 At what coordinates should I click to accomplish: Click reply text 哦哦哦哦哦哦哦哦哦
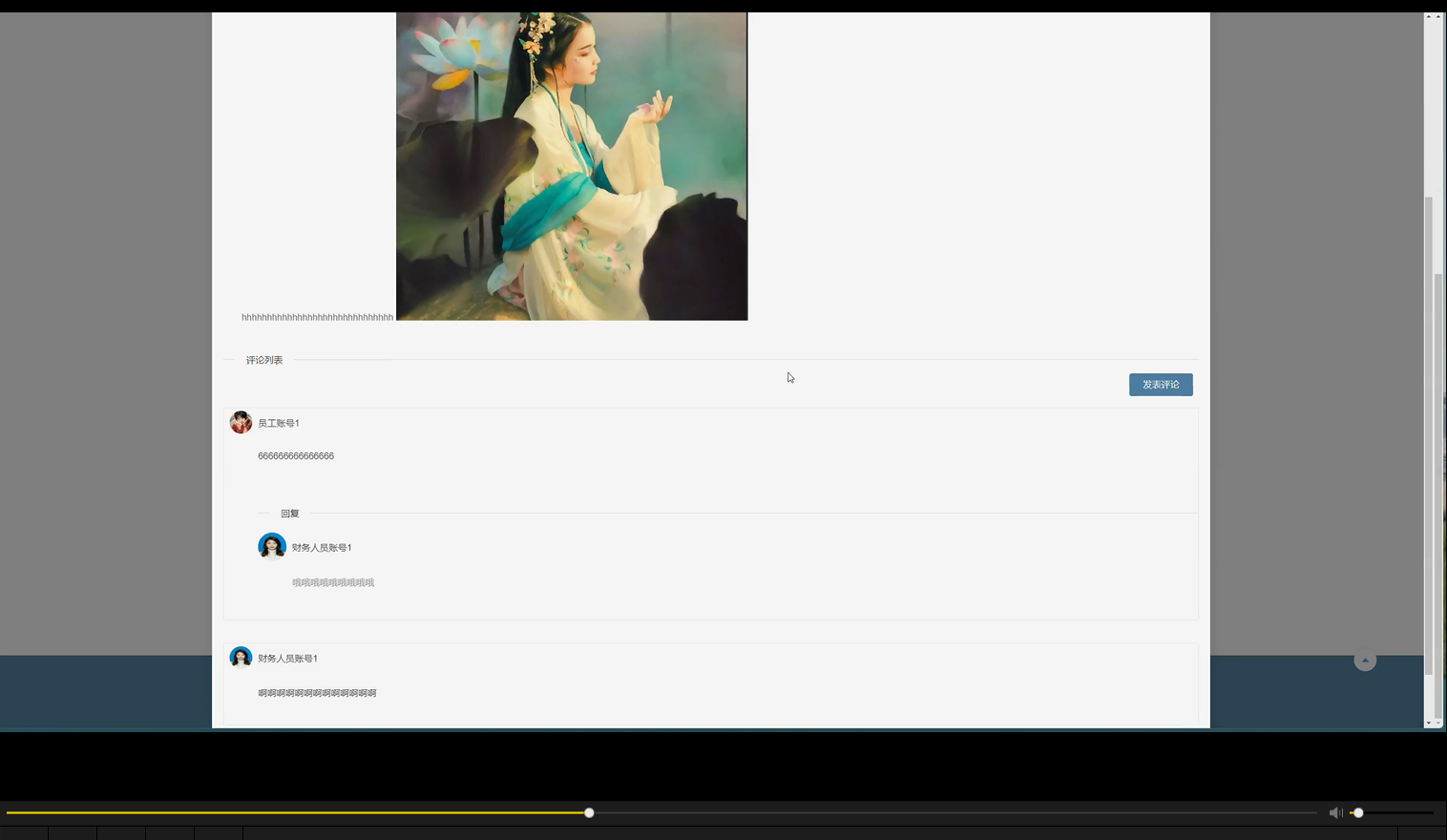(x=333, y=582)
